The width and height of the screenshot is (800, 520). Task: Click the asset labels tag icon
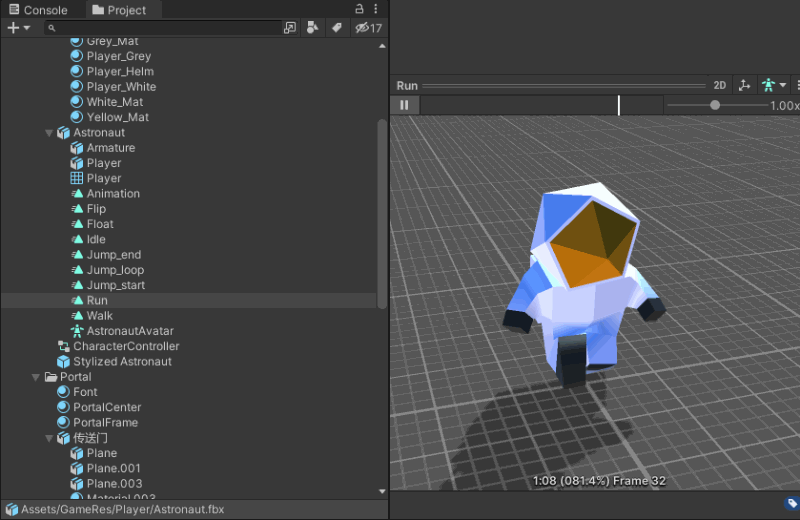click(x=791, y=504)
